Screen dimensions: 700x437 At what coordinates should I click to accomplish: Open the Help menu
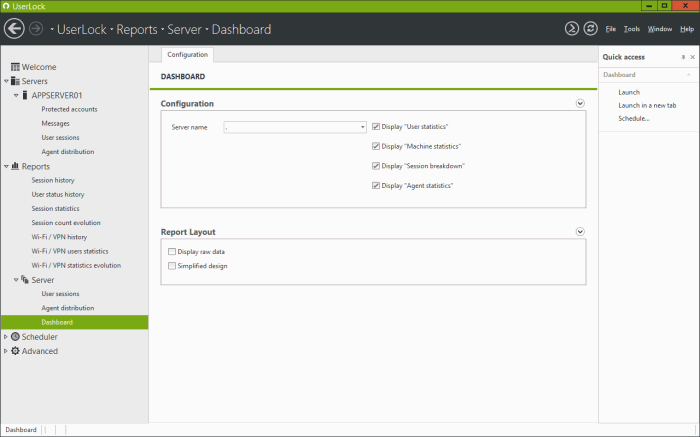coord(687,29)
